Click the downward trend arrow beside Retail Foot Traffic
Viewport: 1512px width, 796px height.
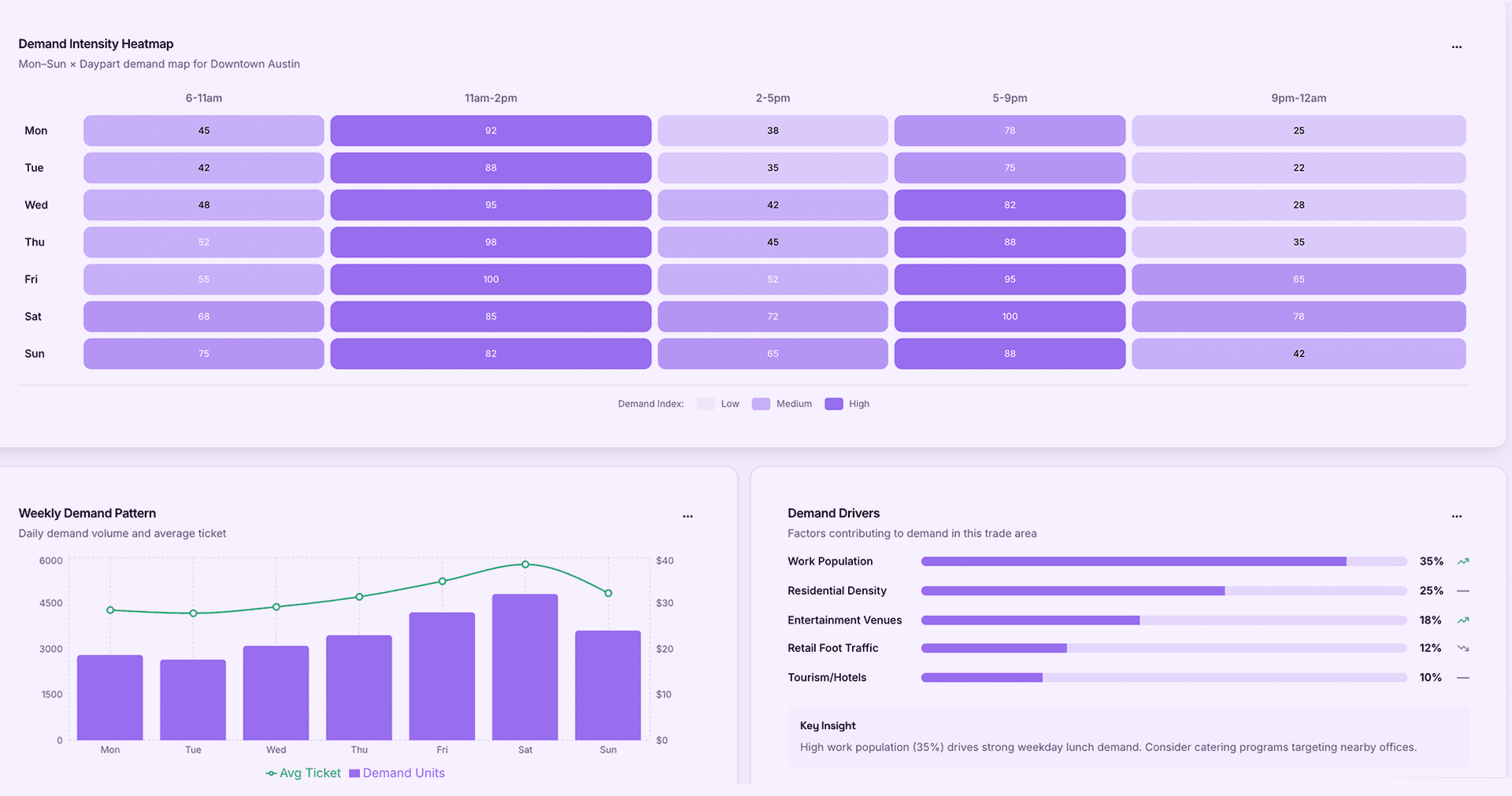[1465, 648]
